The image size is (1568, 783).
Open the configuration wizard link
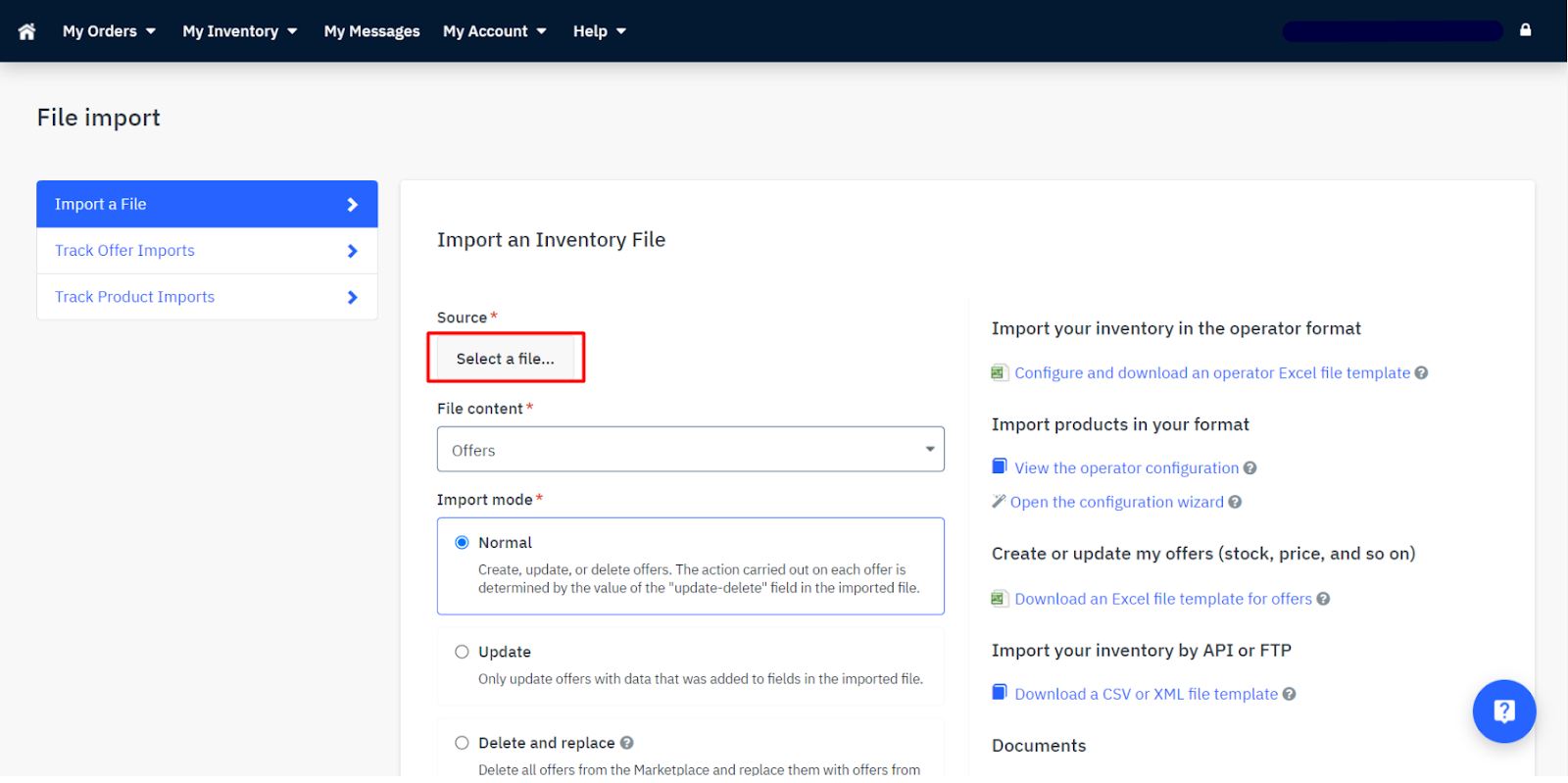click(x=1117, y=502)
